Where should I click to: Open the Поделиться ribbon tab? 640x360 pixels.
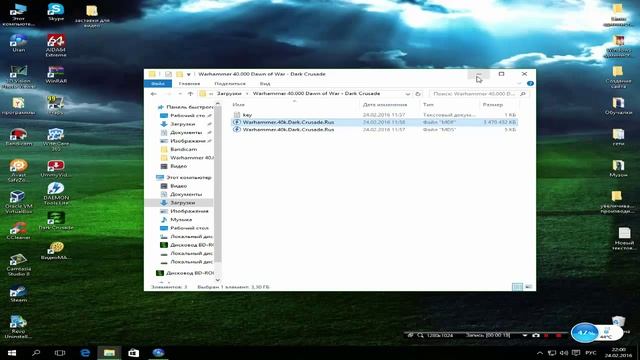pos(230,84)
